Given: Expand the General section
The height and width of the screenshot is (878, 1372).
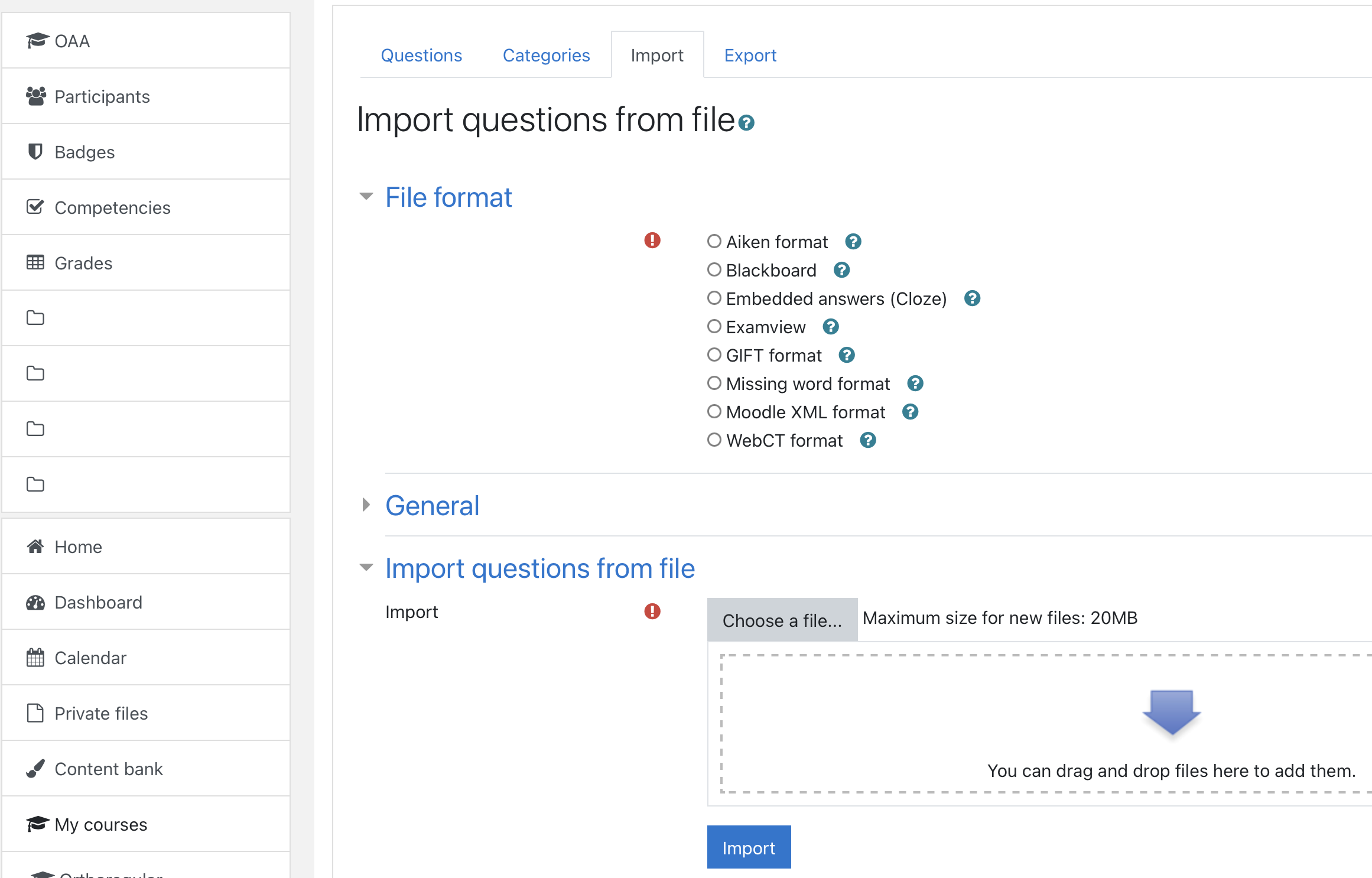Looking at the screenshot, I should [x=432, y=506].
